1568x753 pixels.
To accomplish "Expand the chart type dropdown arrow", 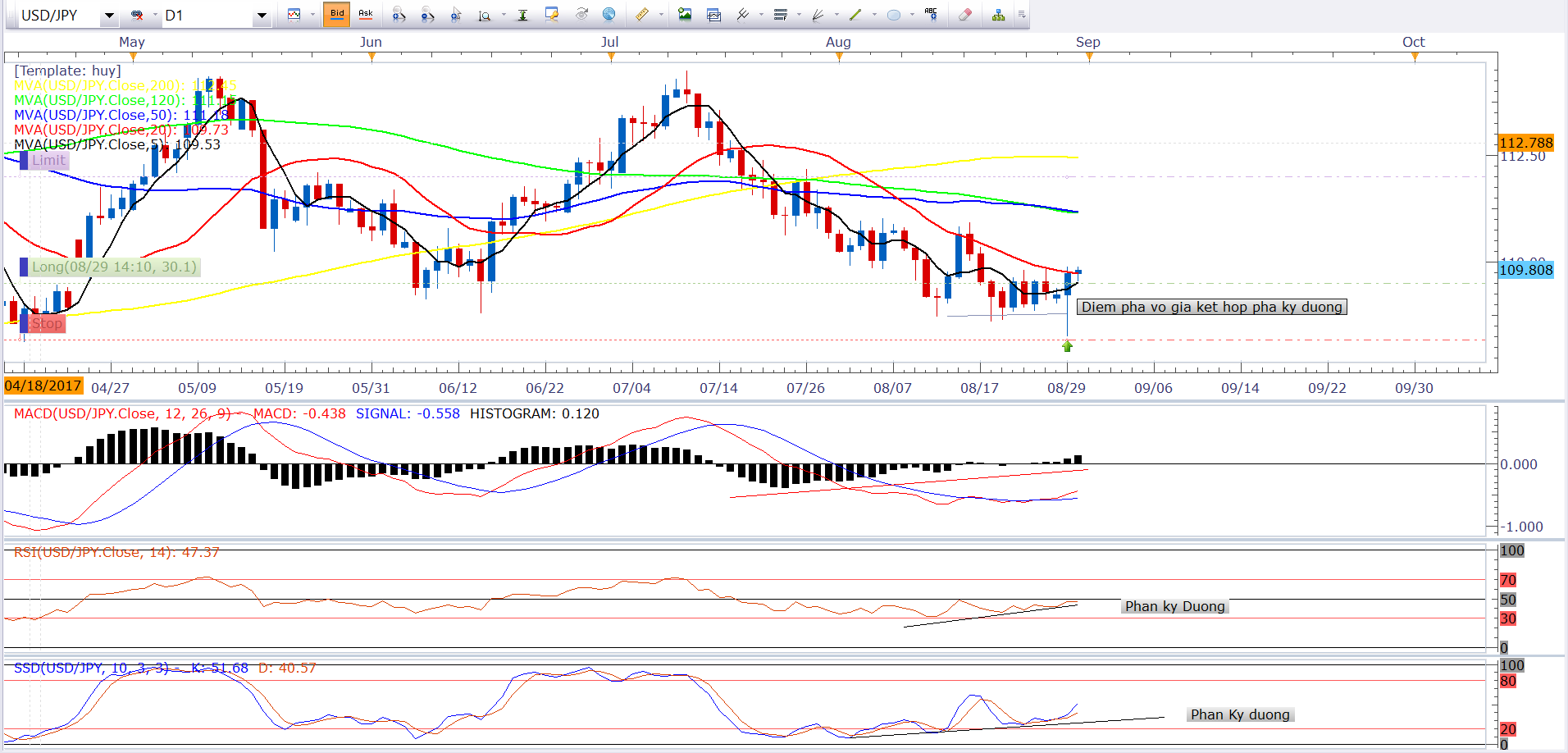I will 312,15.
